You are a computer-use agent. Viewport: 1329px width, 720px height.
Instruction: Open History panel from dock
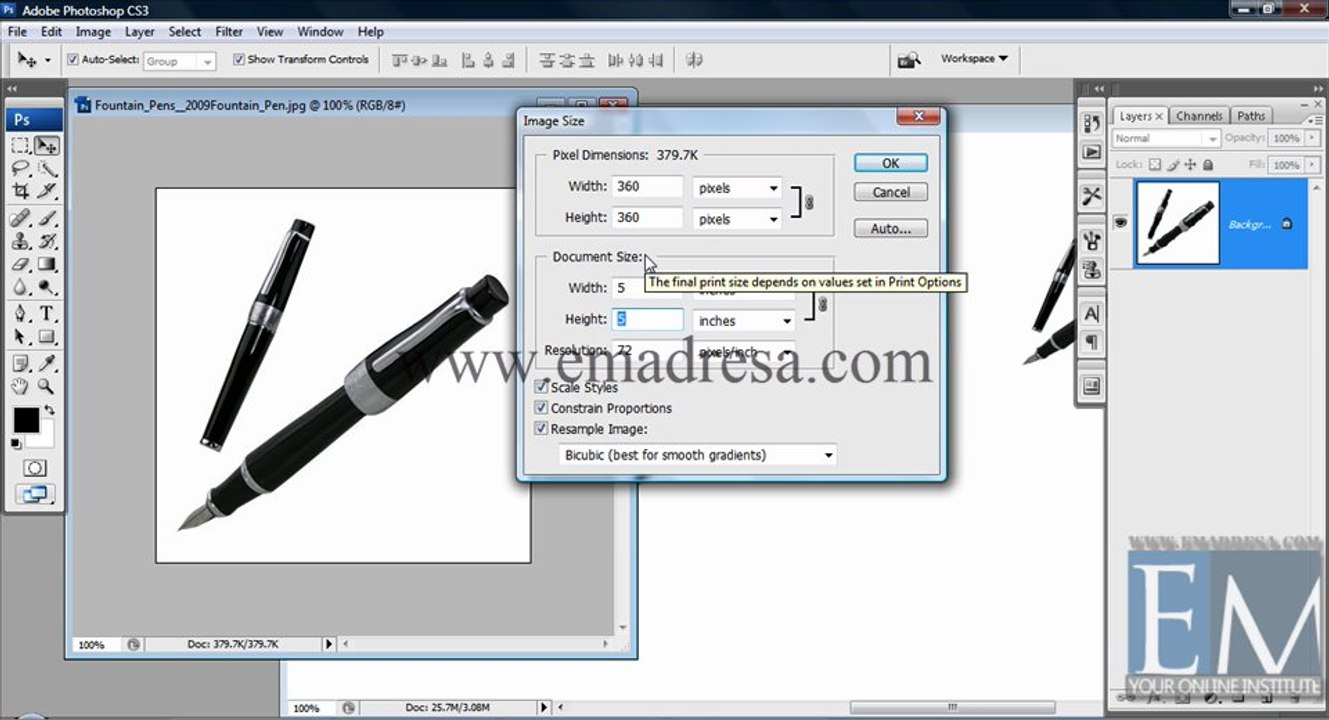(1092, 123)
